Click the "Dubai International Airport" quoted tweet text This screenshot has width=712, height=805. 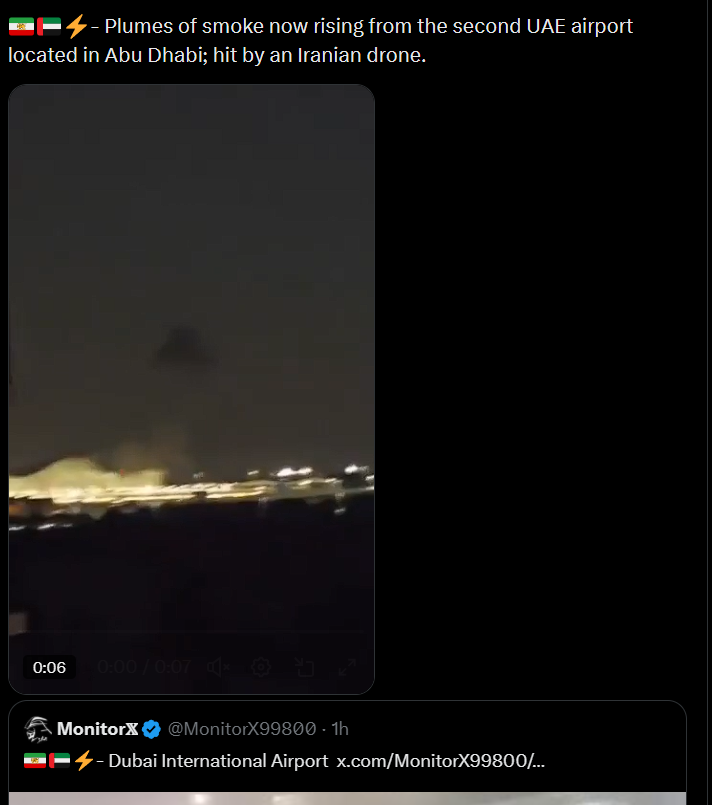click(217, 761)
